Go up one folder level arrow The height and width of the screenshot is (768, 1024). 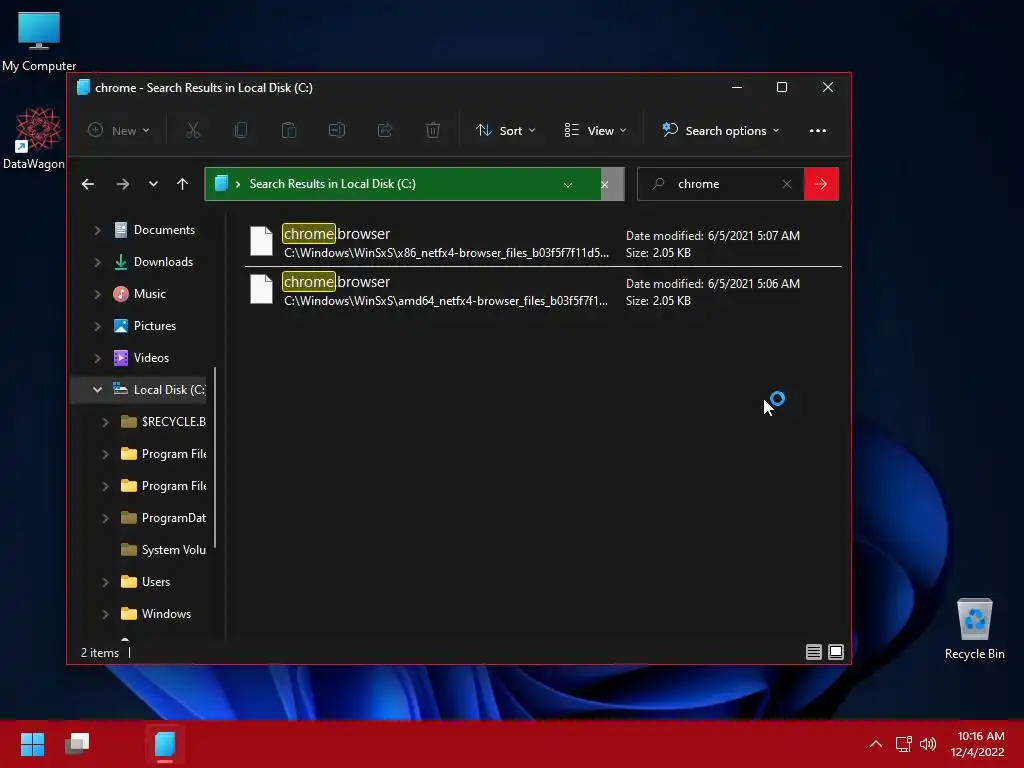tap(182, 184)
